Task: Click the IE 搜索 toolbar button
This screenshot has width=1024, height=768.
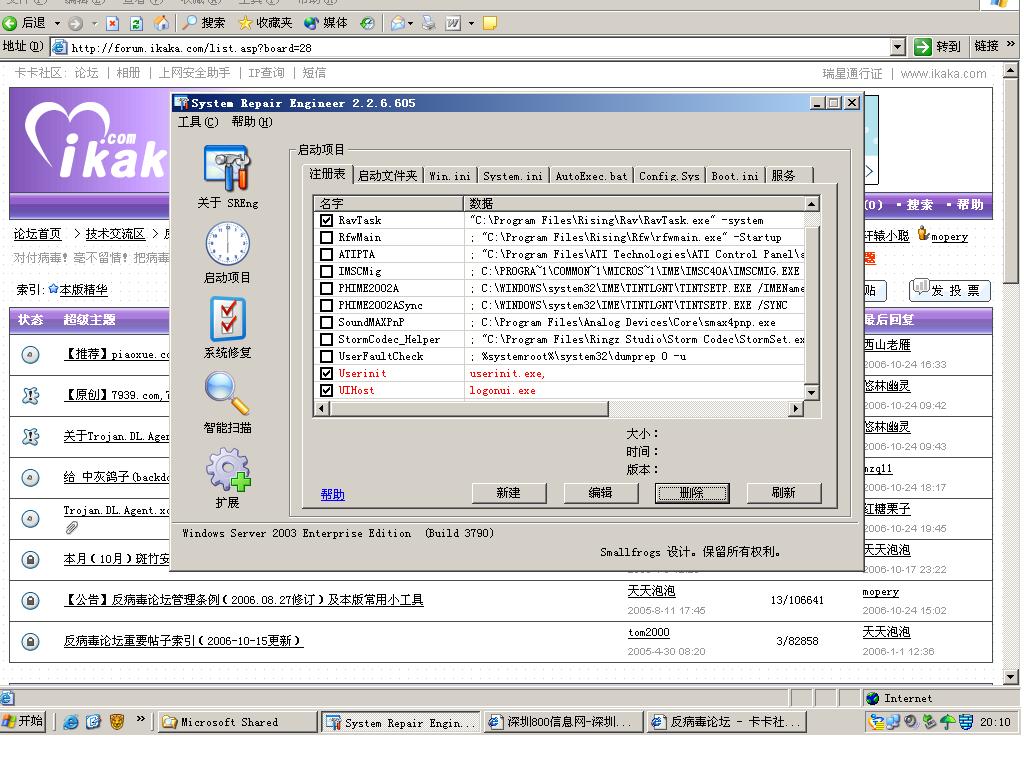Action: click(203, 23)
